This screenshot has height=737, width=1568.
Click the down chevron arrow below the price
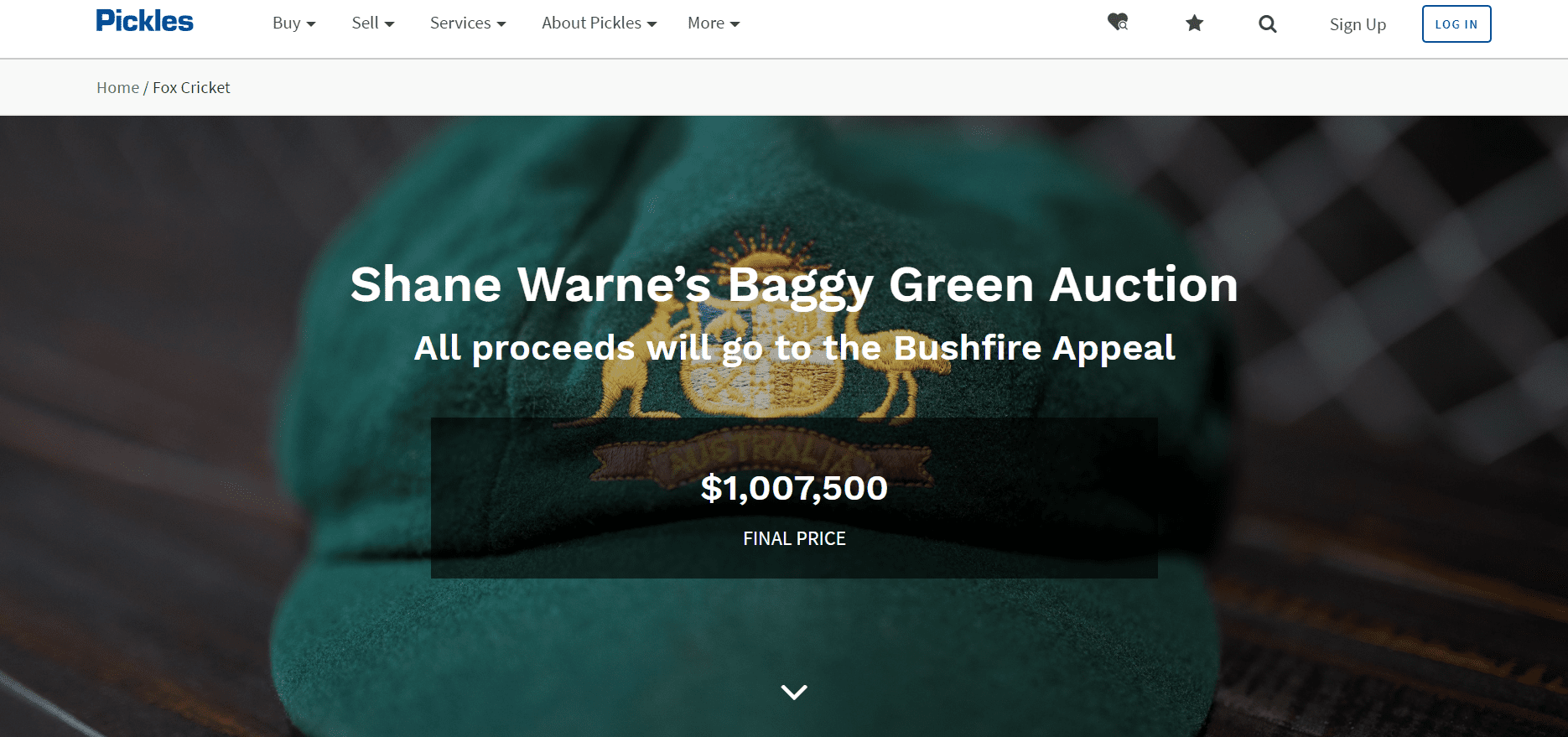point(794,692)
